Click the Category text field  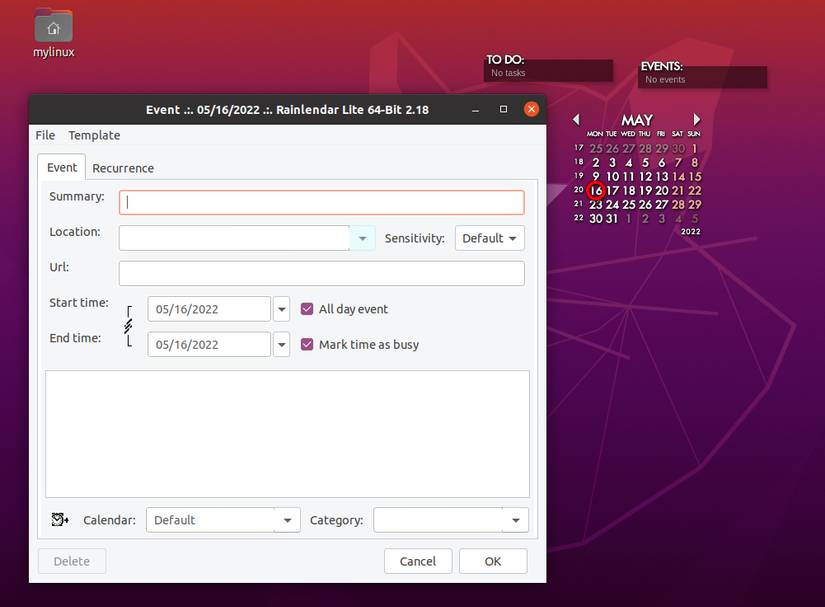[x=438, y=520]
